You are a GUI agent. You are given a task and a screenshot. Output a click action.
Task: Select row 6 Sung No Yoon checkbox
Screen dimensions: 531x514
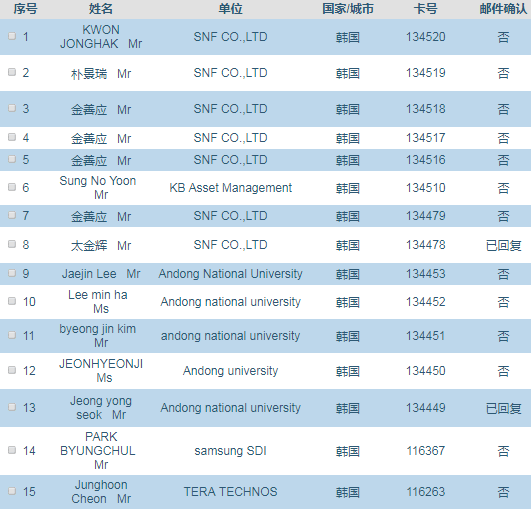(x=12, y=187)
